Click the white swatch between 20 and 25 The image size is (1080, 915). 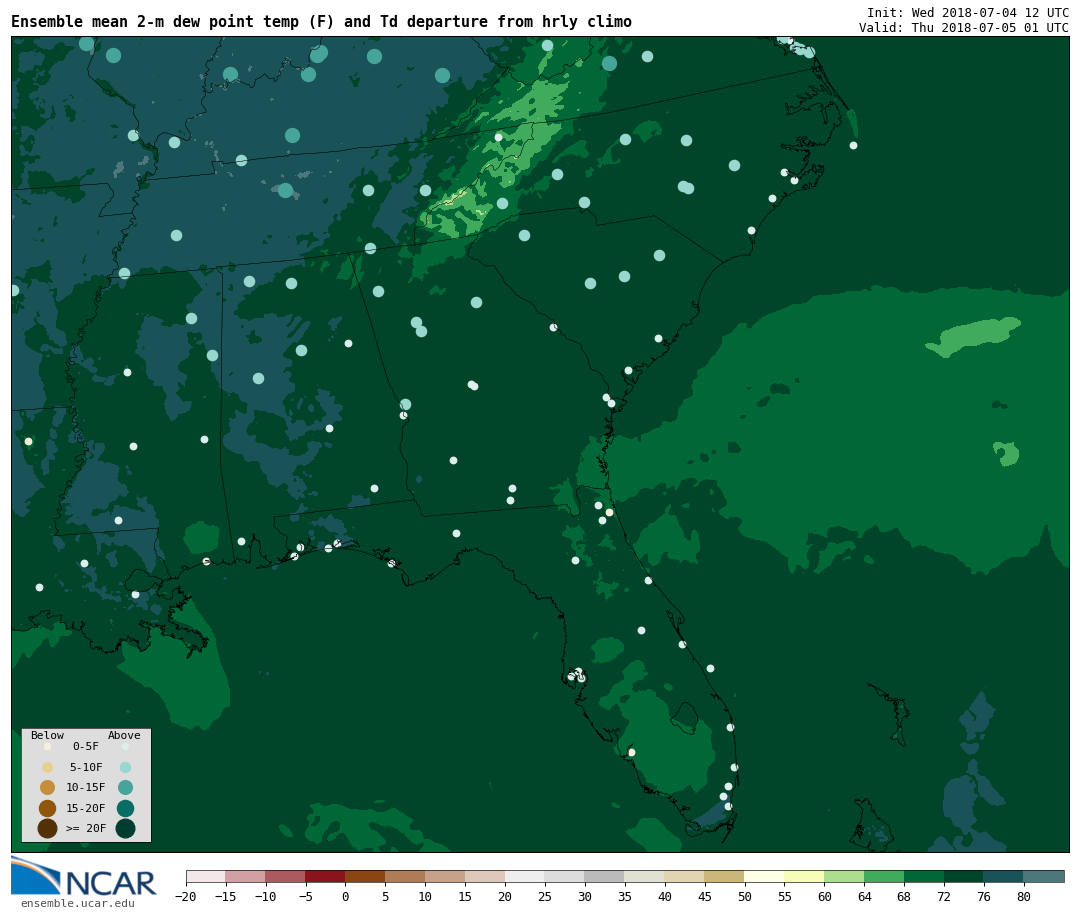tap(526, 876)
